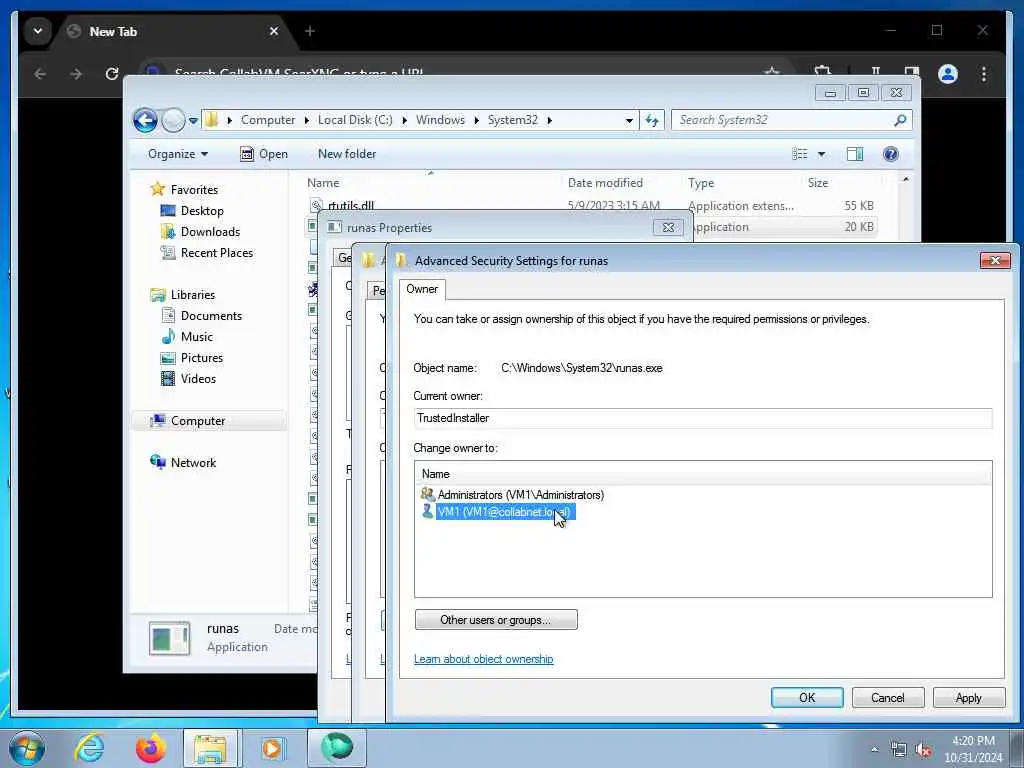Click Apply in Advanced Security Settings
1024x768 pixels.
[x=968, y=697]
